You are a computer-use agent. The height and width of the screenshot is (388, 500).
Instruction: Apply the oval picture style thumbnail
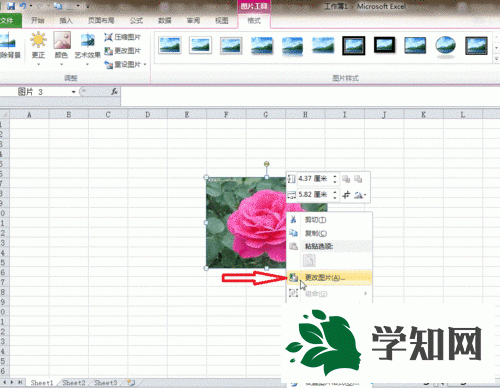(x=446, y=46)
